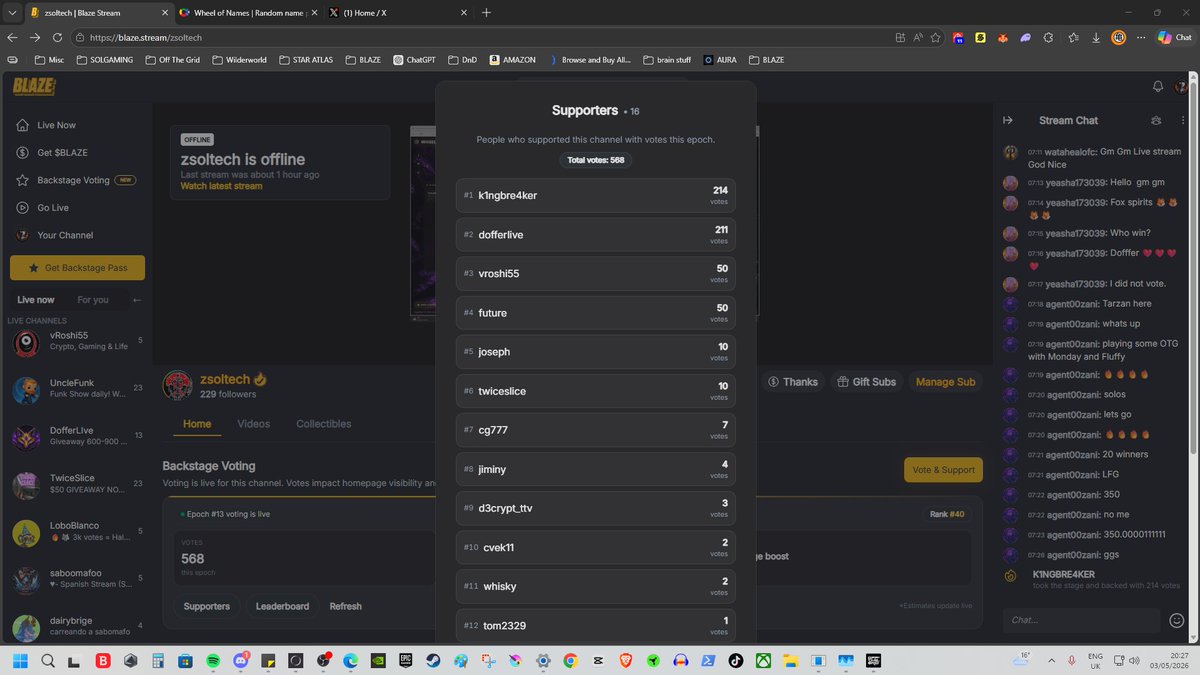Image resolution: width=1200 pixels, height=675 pixels.
Task: Open the brain stuff bookmark folder
Action: click(667, 60)
